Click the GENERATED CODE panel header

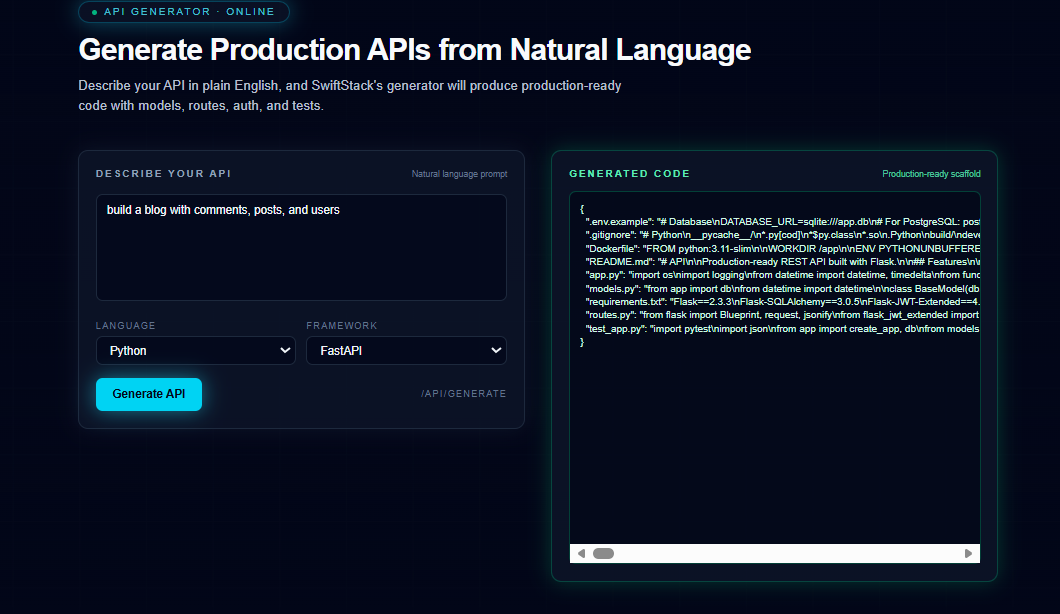[x=630, y=173]
